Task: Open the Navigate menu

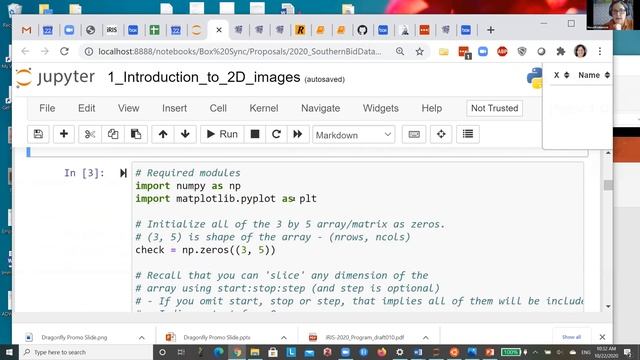Action: 320,108
